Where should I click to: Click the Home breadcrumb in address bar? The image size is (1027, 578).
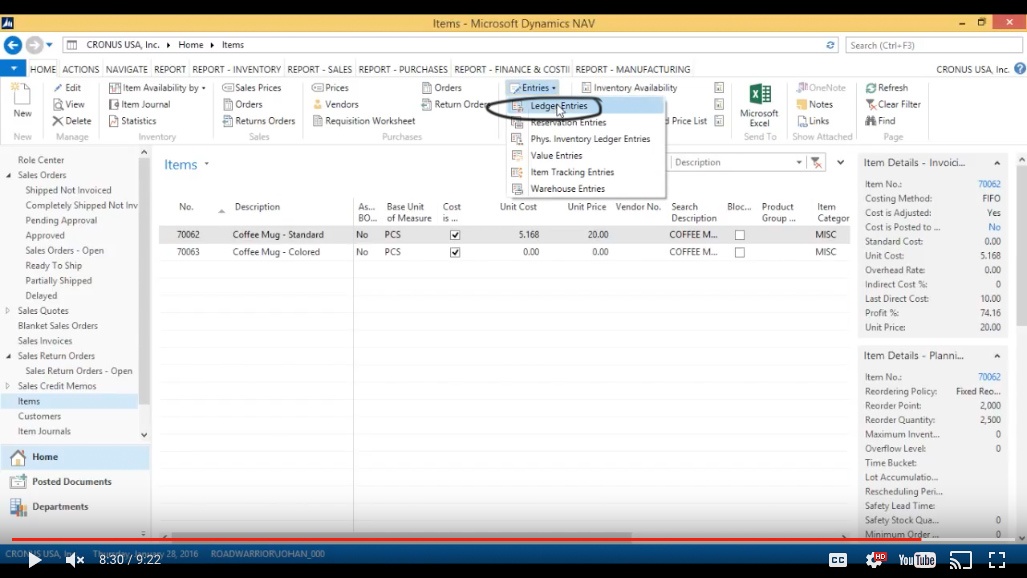pyautogui.click(x=191, y=45)
